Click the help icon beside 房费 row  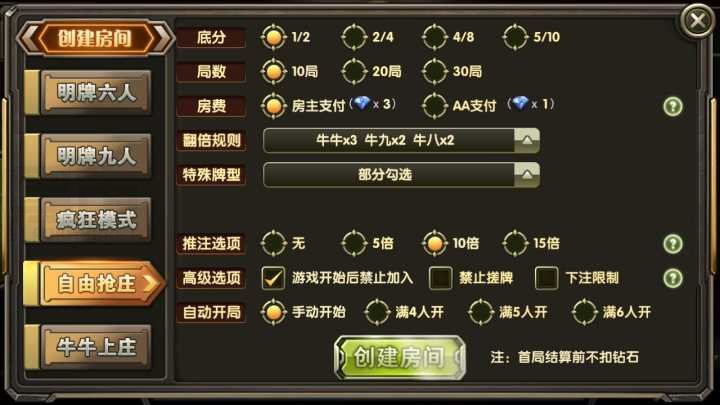pos(673,107)
